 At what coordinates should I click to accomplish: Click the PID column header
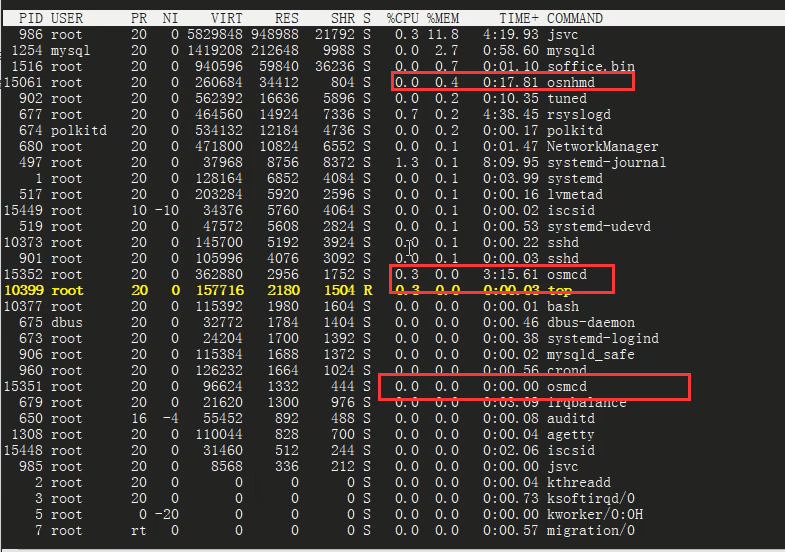31,18
